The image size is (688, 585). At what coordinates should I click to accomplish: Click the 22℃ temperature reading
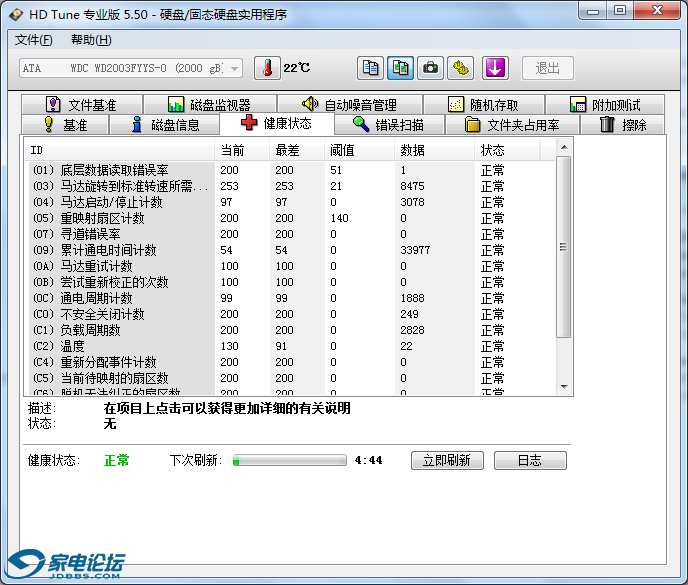(x=297, y=68)
